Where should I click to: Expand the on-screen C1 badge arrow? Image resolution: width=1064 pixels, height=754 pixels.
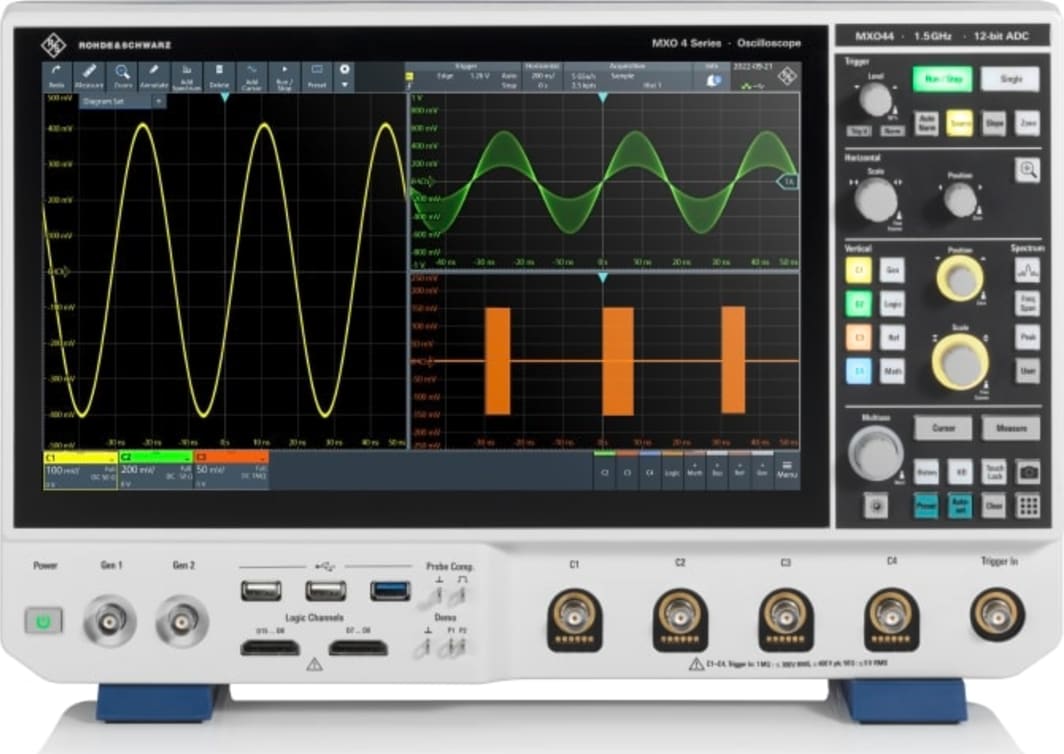111,458
